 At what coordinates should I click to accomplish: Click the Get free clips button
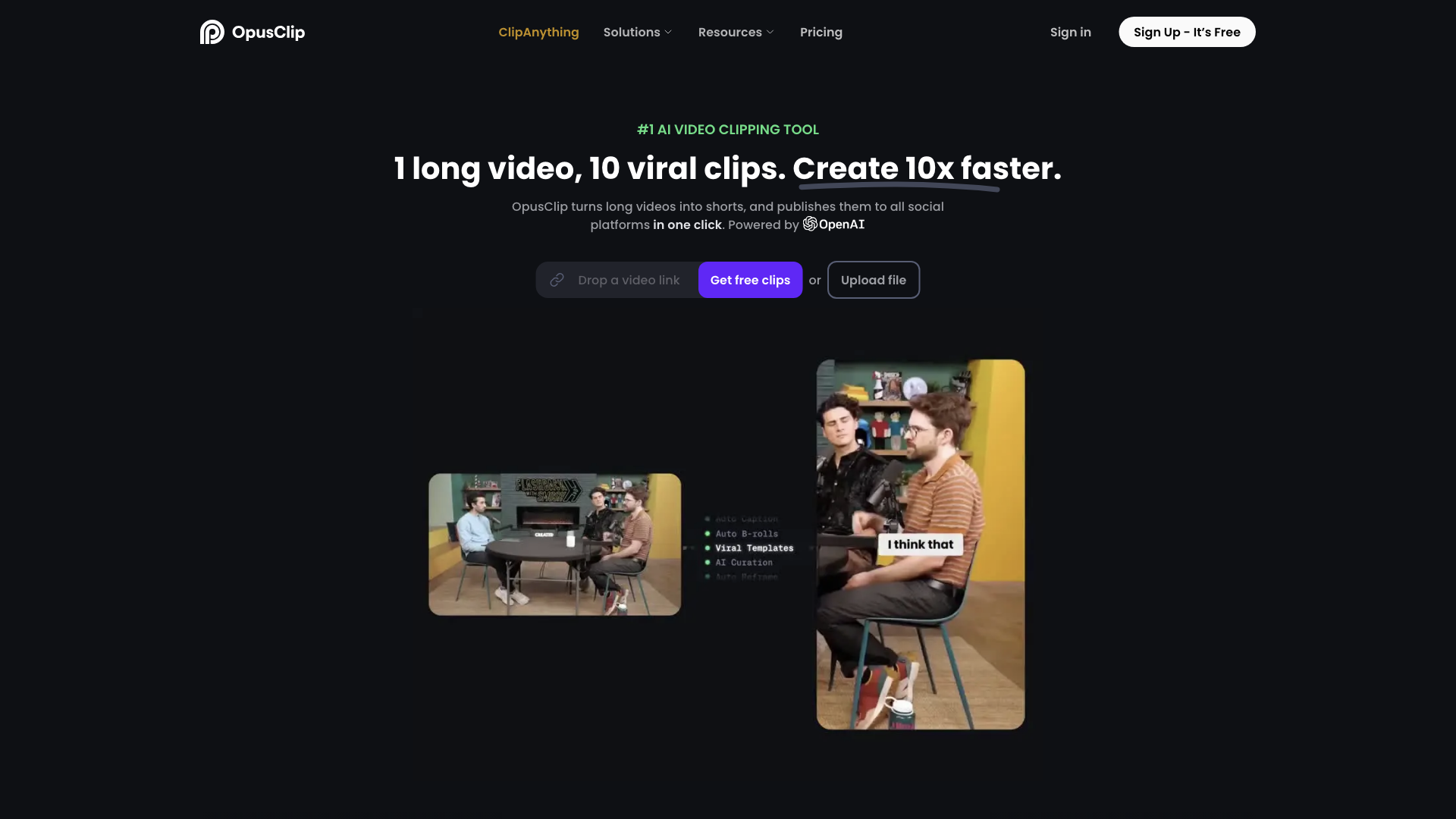point(750,279)
